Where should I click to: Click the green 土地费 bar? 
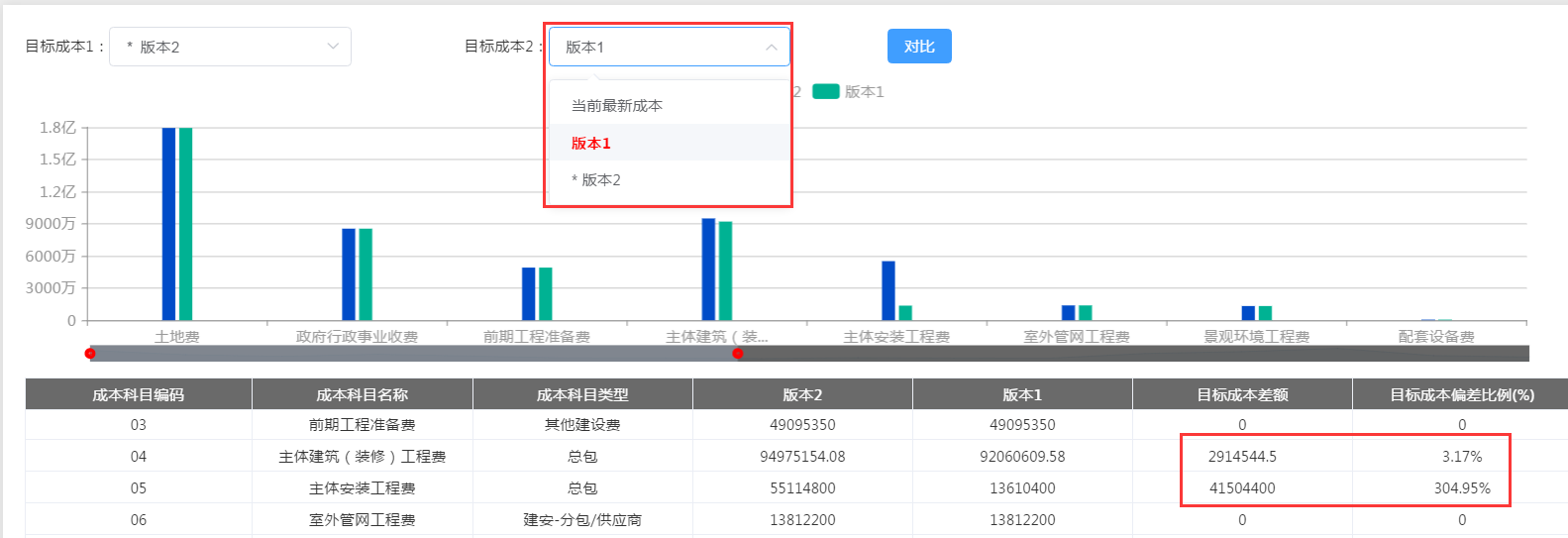click(x=185, y=224)
